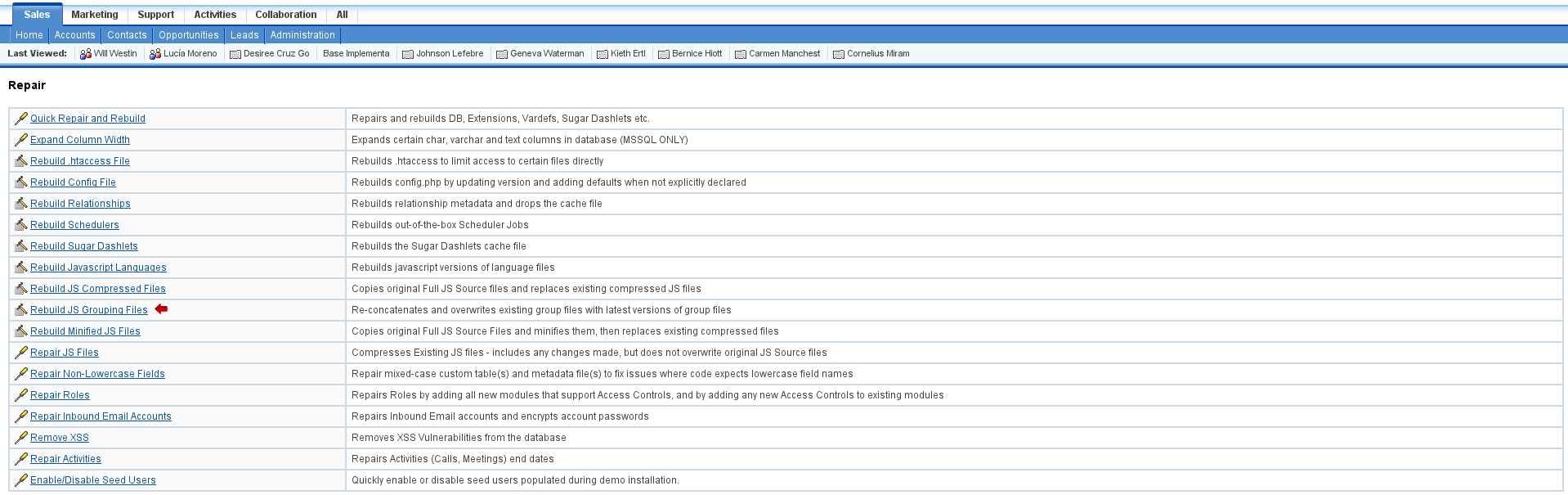Open the Administration submenu item

302,35
